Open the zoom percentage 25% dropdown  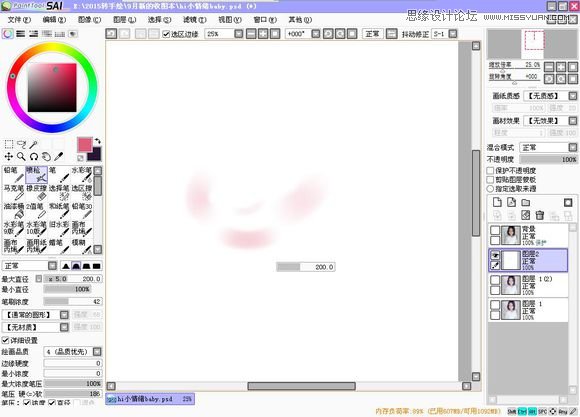[239, 34]
